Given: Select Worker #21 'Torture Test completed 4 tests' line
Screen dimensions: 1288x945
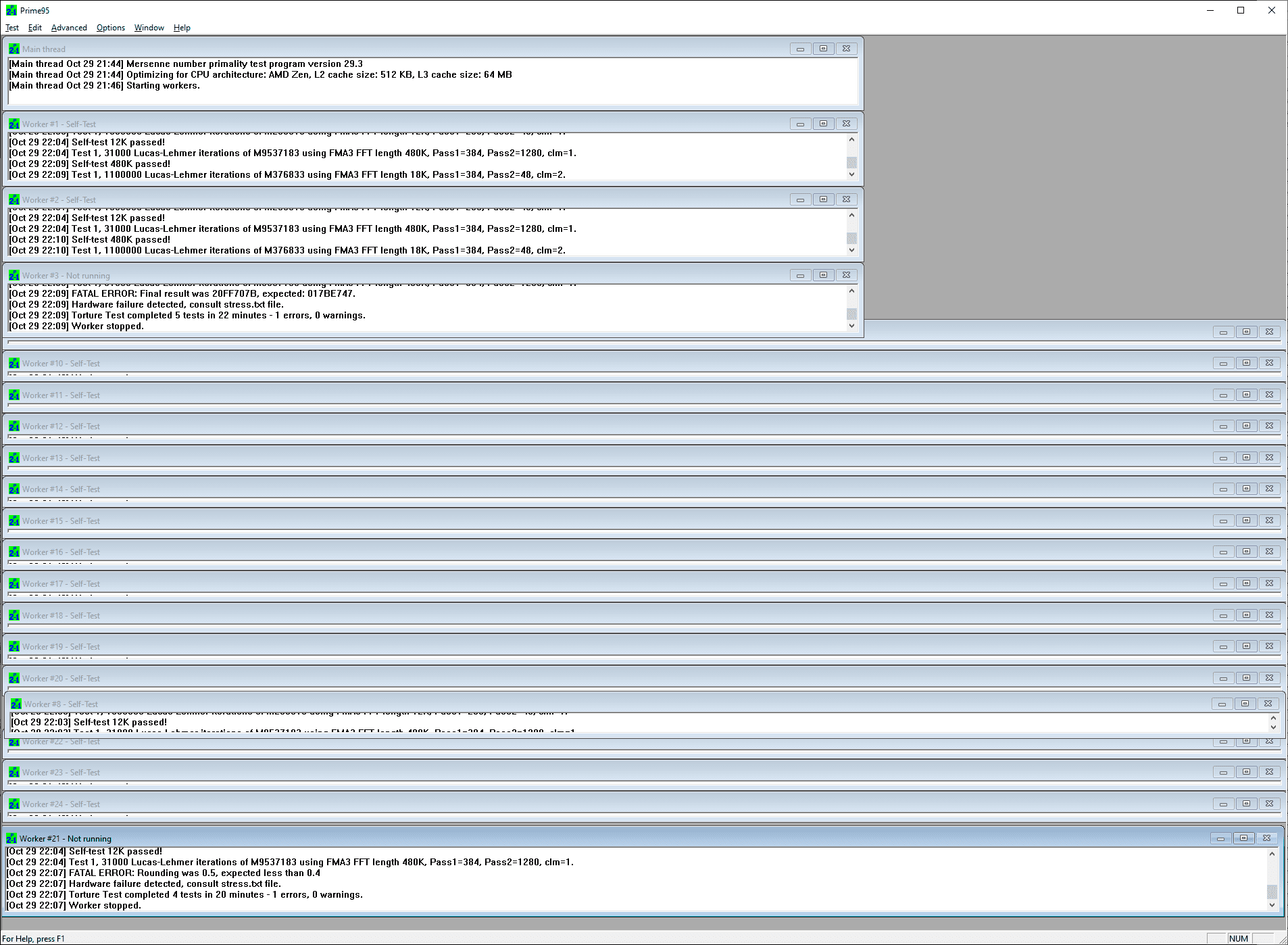Looking at the screenshot, I should [184, 894].
